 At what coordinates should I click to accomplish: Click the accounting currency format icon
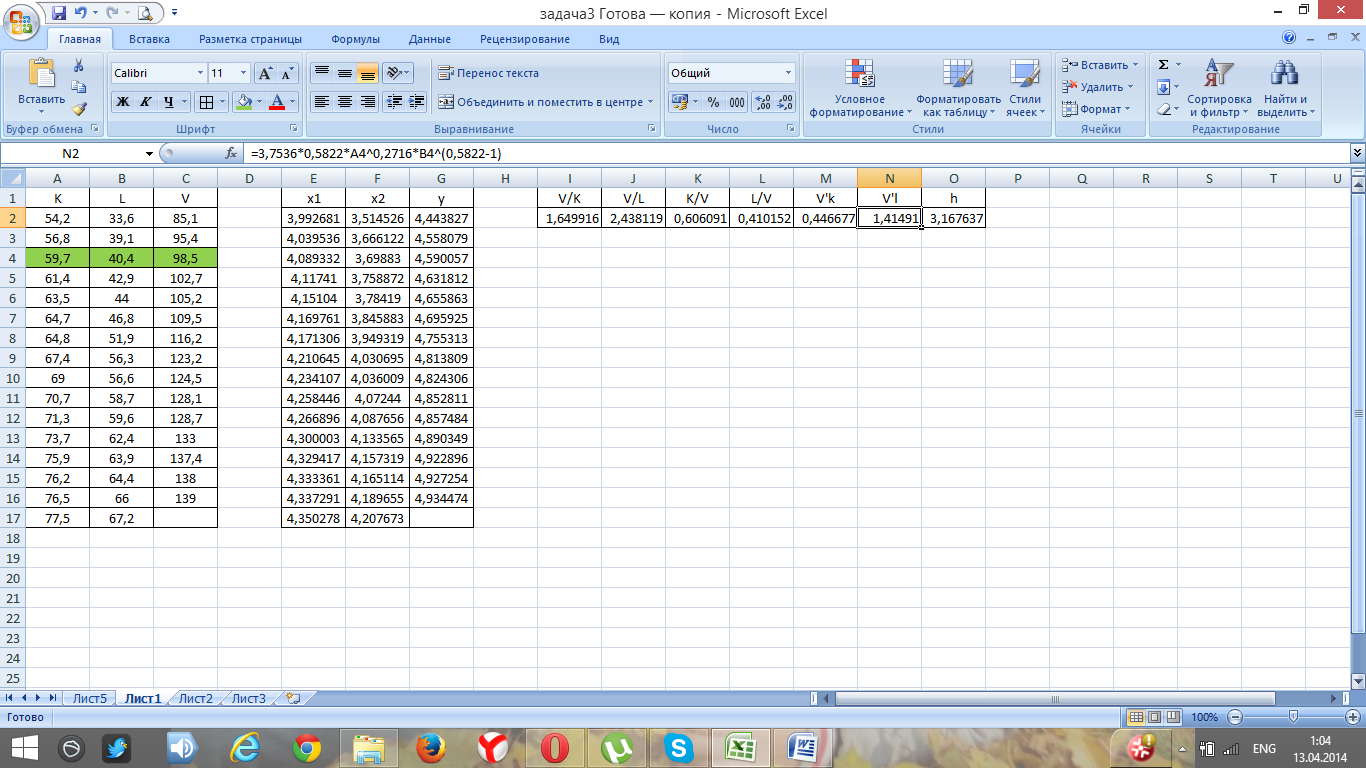[679, 102]
